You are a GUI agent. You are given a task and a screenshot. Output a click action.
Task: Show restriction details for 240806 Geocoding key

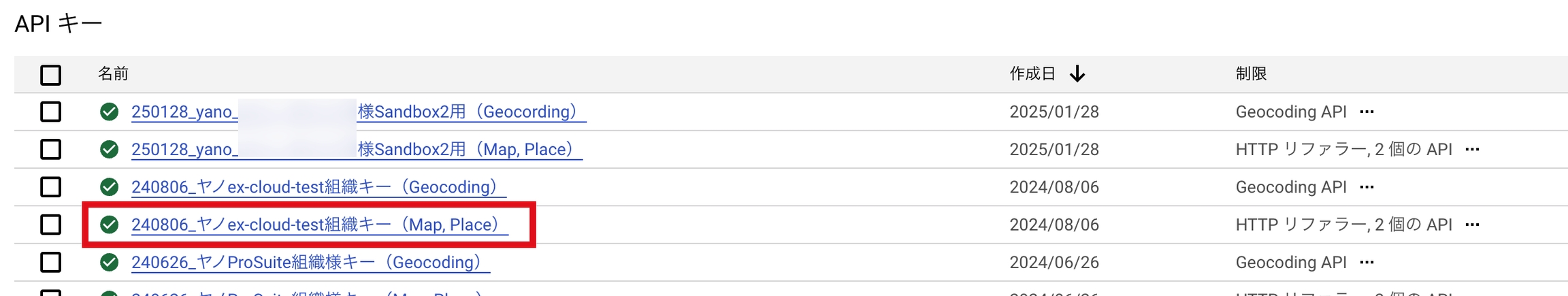1367,186
